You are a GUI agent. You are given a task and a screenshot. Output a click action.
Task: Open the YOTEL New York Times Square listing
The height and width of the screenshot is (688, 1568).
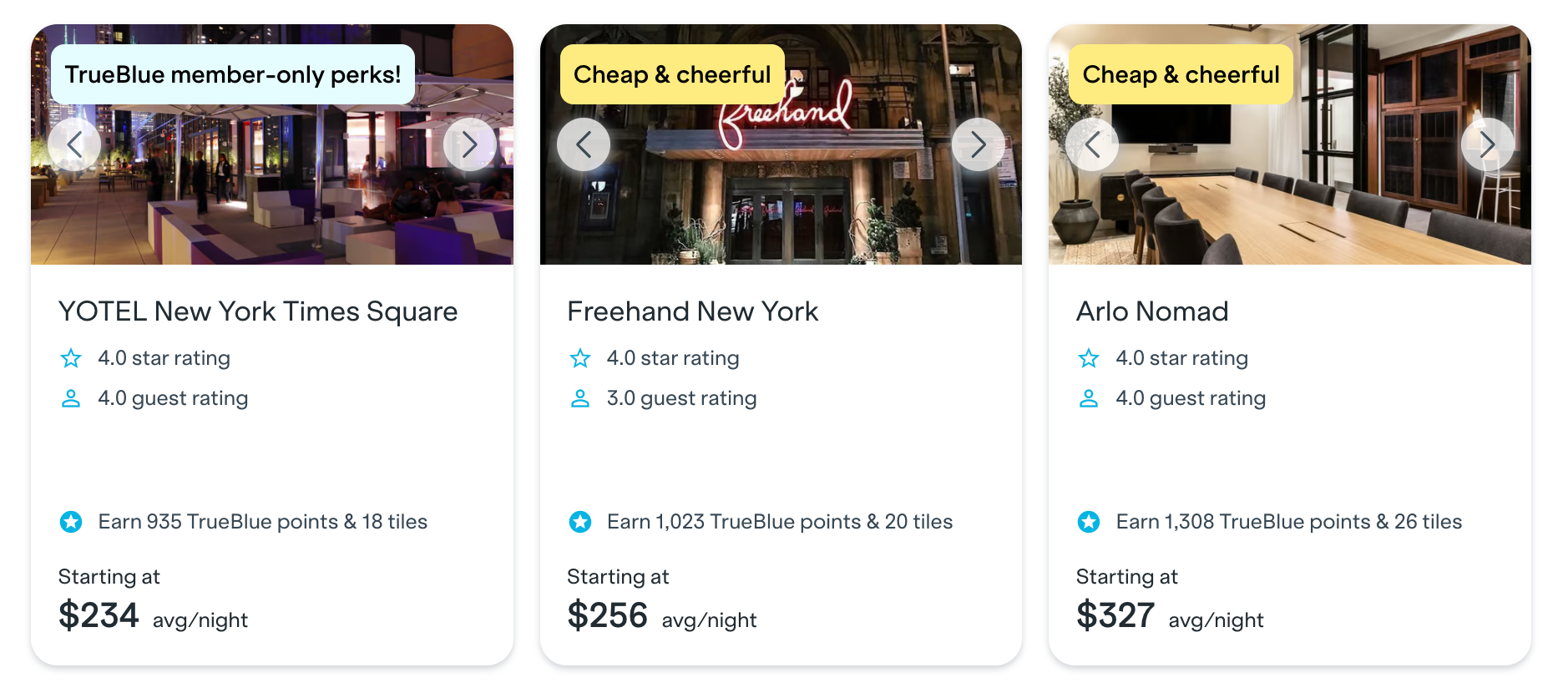tap(258, 311)
